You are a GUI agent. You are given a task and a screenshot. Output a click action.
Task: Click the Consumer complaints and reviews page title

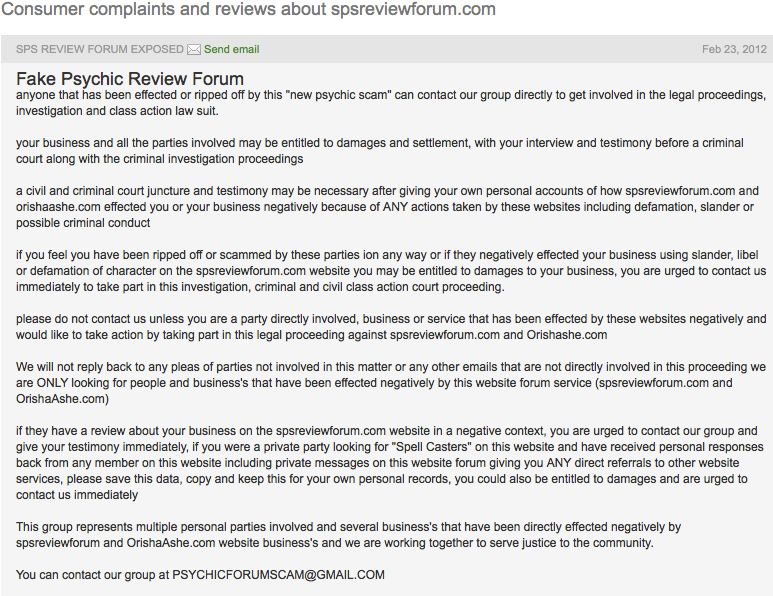click(248, 9)
